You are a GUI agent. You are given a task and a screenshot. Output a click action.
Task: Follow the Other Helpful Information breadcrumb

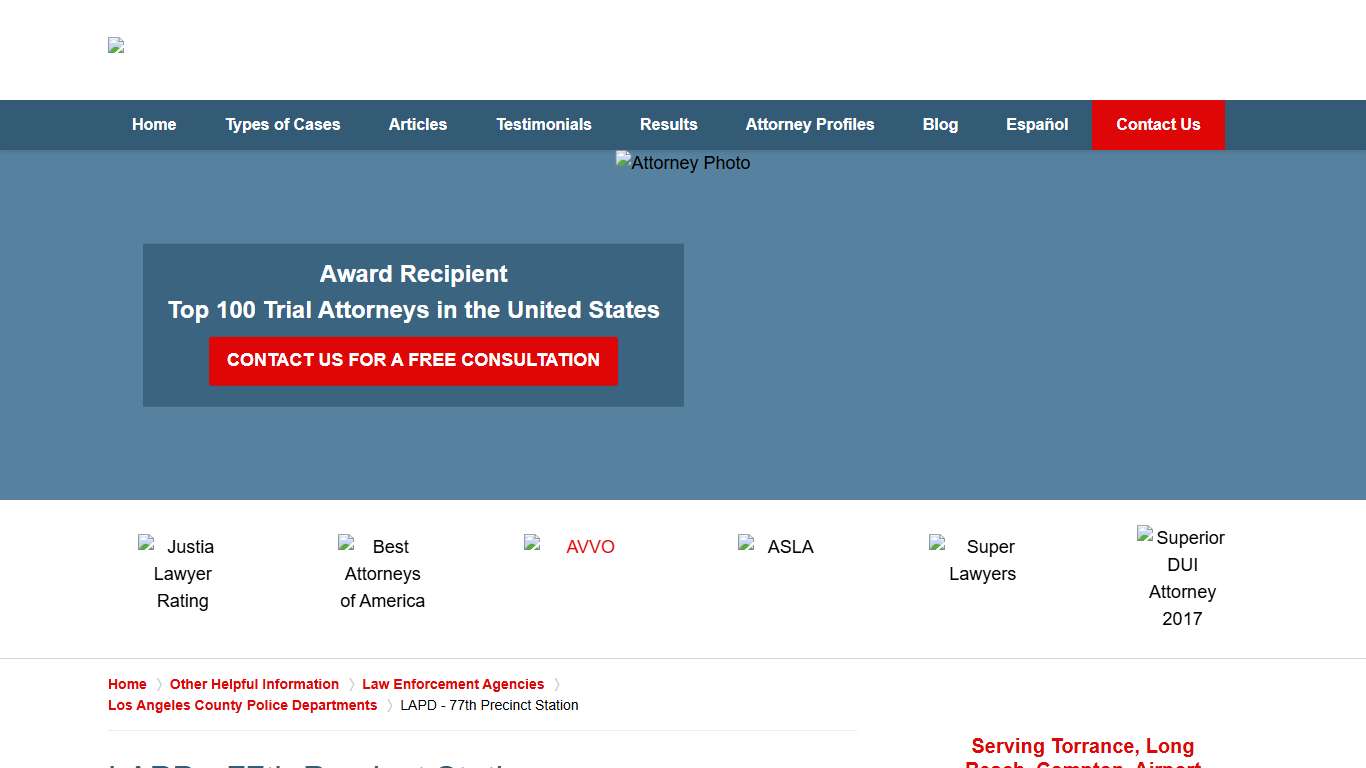point(254,684)
